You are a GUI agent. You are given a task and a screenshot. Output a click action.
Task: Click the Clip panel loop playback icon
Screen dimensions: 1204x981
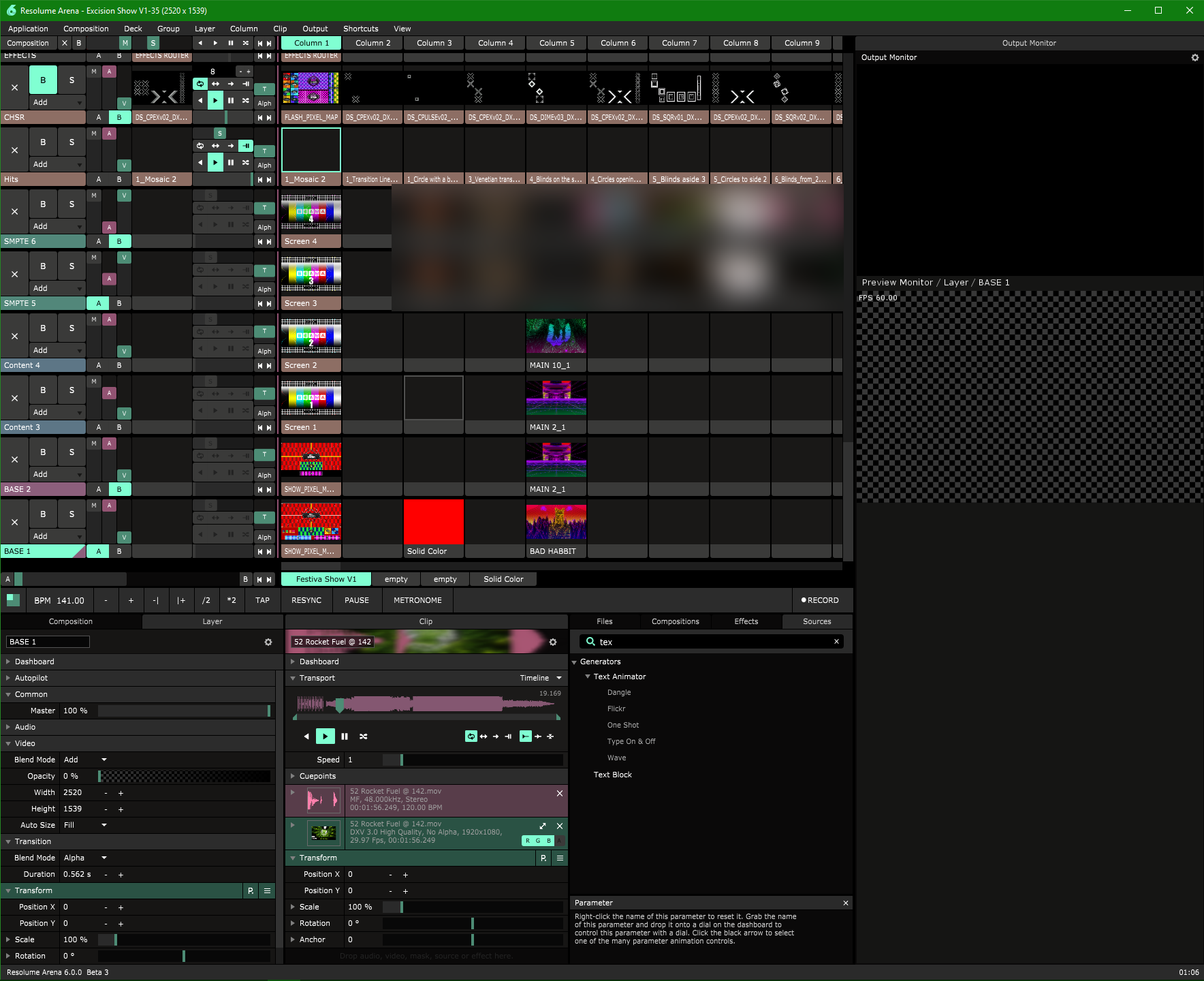[x=471, y=736]
